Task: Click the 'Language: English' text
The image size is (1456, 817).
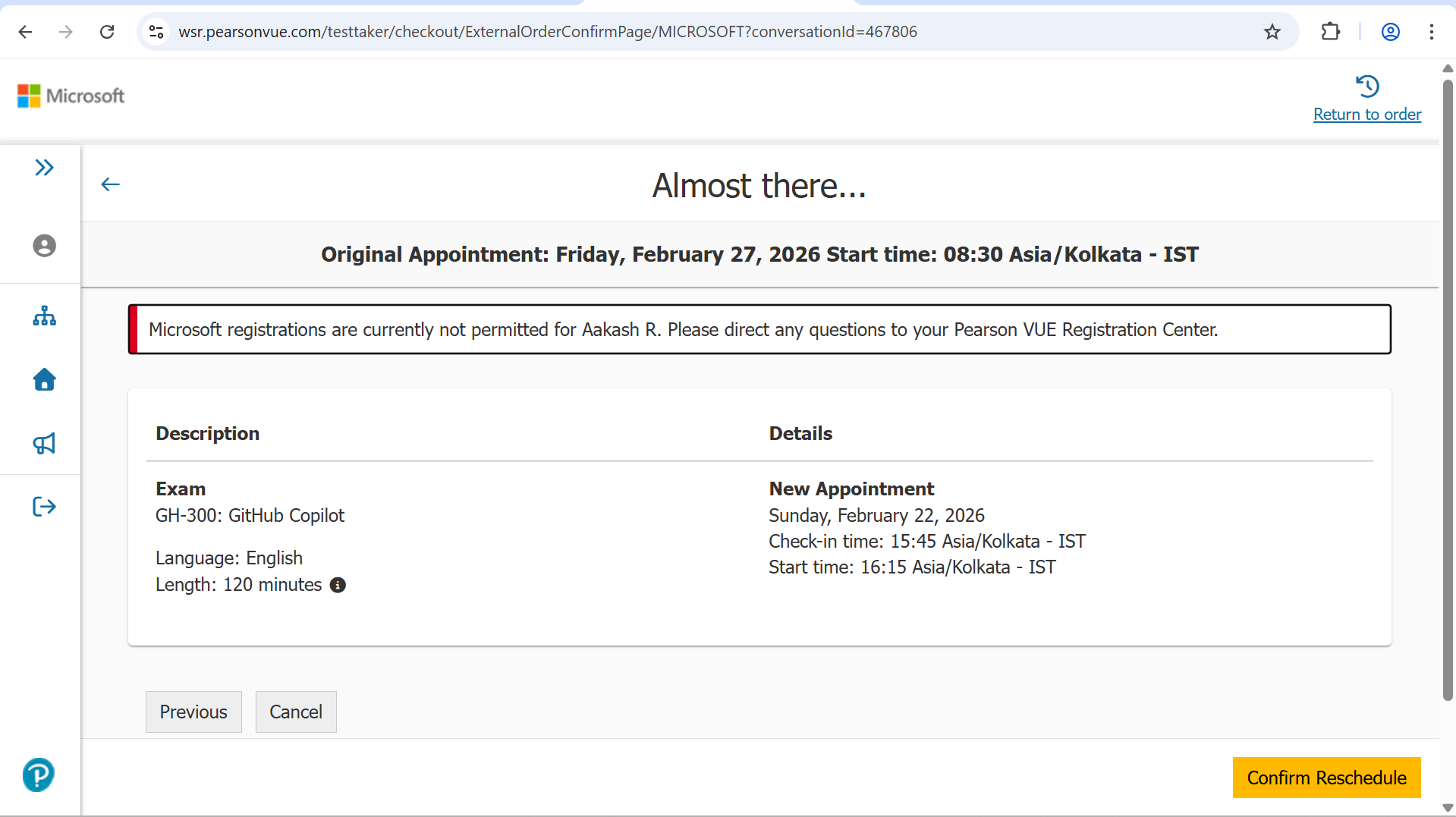Action: coord(229,558)
